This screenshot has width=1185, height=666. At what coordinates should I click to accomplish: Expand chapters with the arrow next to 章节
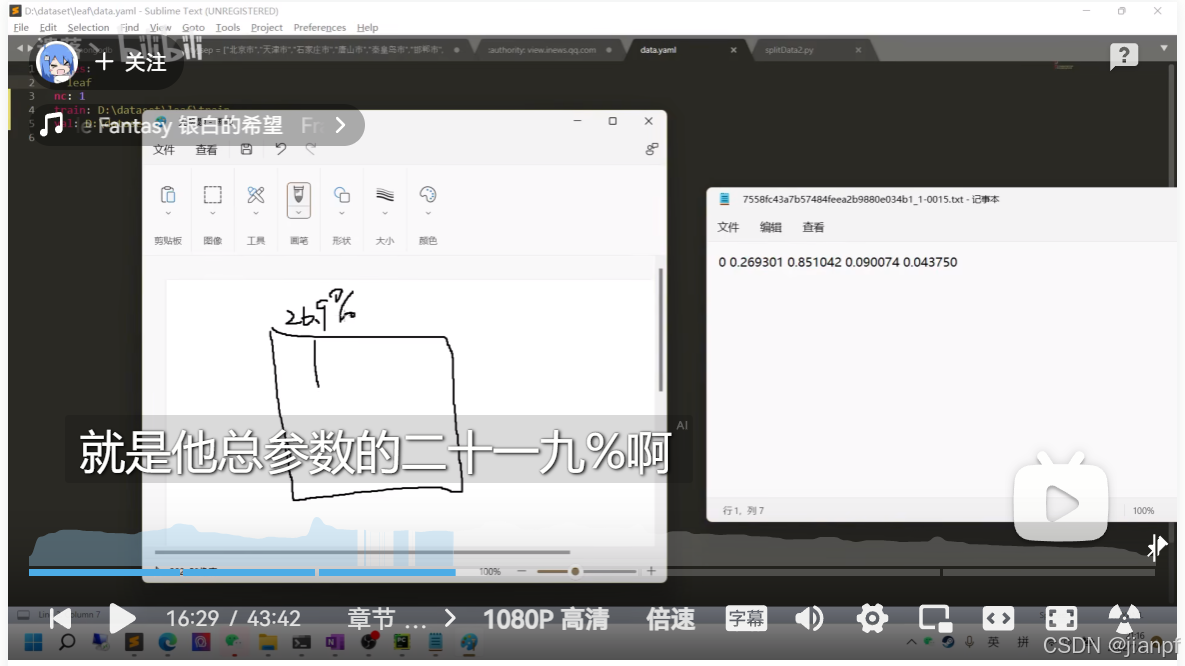[x=450, y=618]
